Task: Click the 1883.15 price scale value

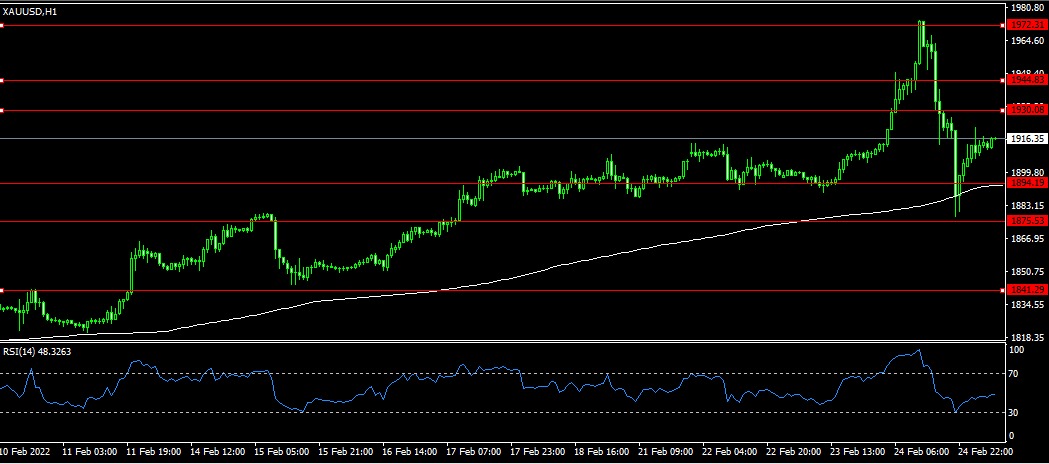Action: point(1028,205)
